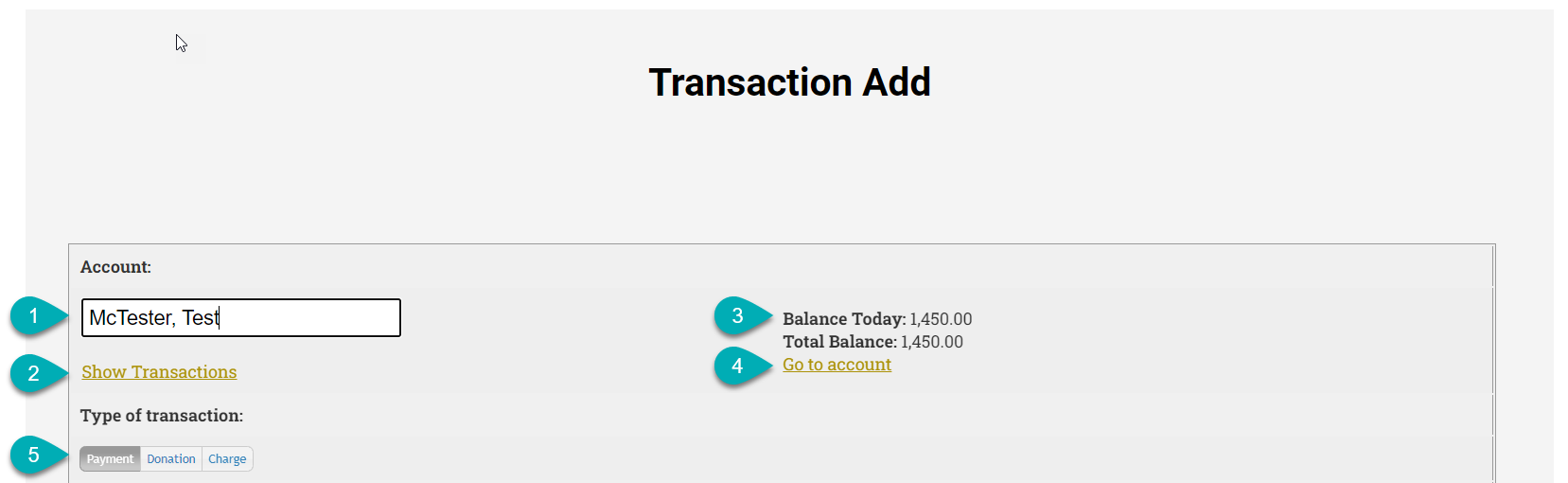Screen dimensions: 1568x483
Task: Click the teal callout marker numbered 1
Action: (x=34, y=316)
